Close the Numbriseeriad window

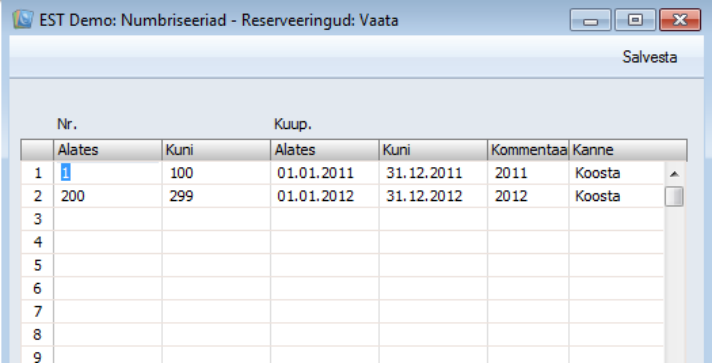point(680,20)
